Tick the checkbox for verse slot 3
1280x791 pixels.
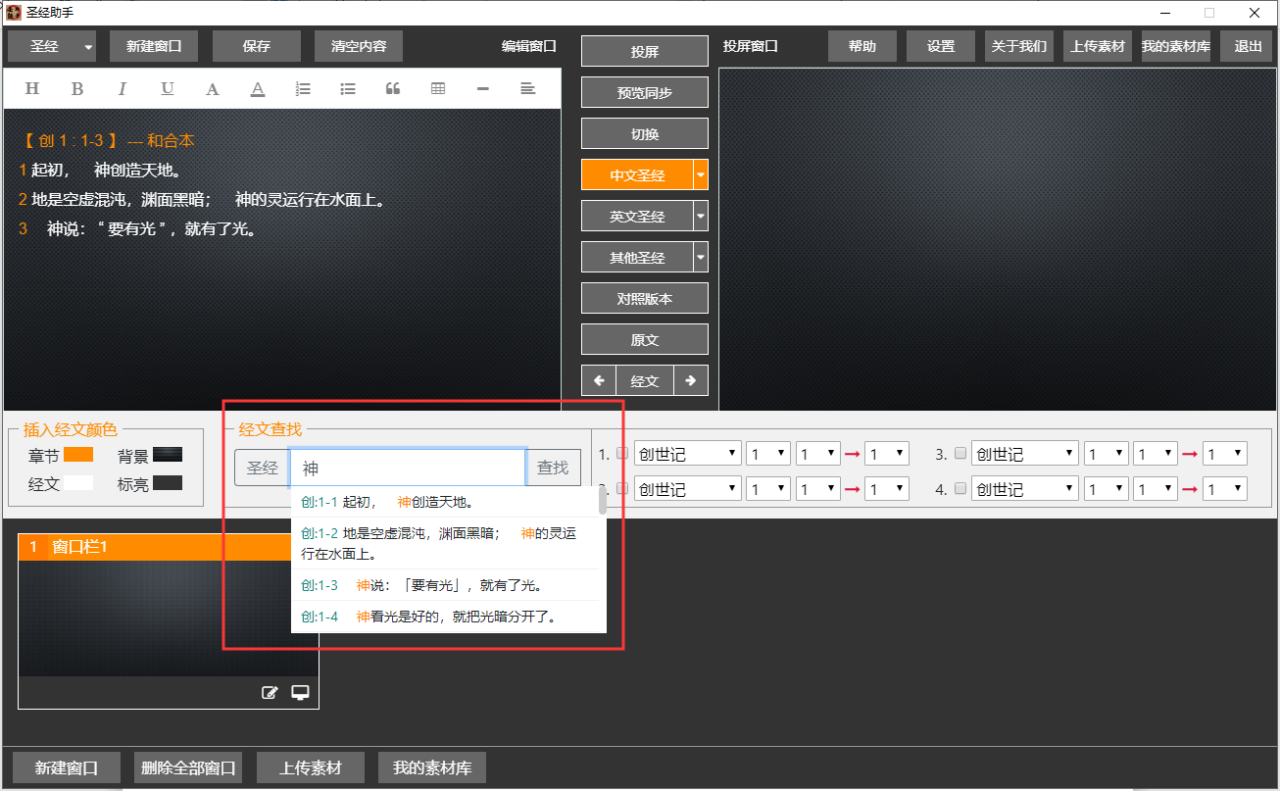[960, 453]
